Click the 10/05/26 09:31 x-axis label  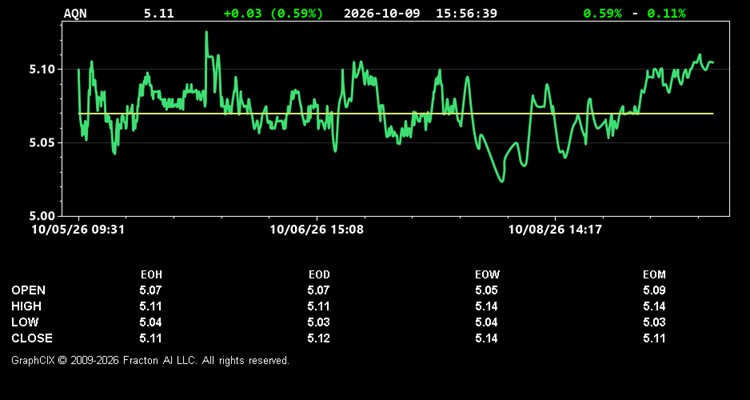(78, 230)
